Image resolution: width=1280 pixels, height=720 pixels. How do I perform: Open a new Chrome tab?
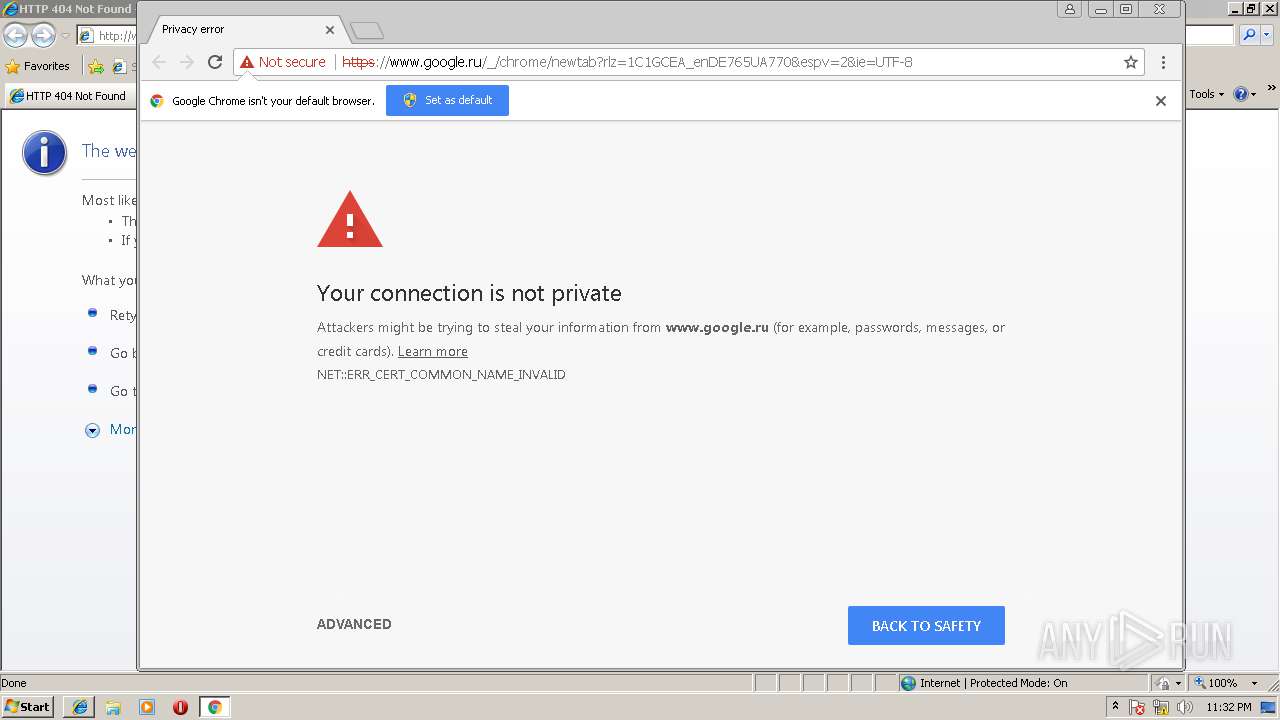[x=367, y=31]
